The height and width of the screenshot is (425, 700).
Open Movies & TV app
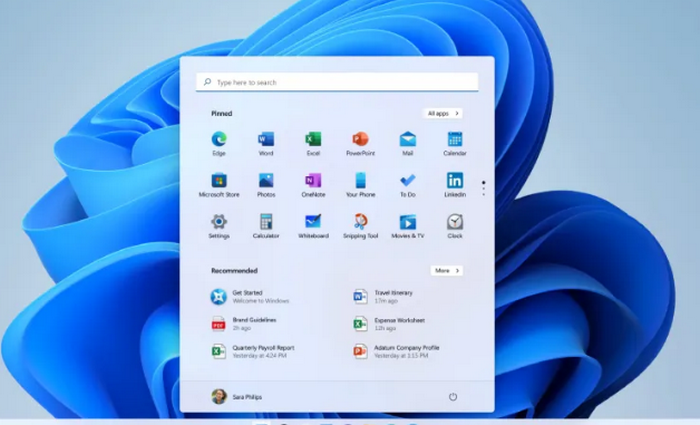pyautogui.click(x=408, y=226)
